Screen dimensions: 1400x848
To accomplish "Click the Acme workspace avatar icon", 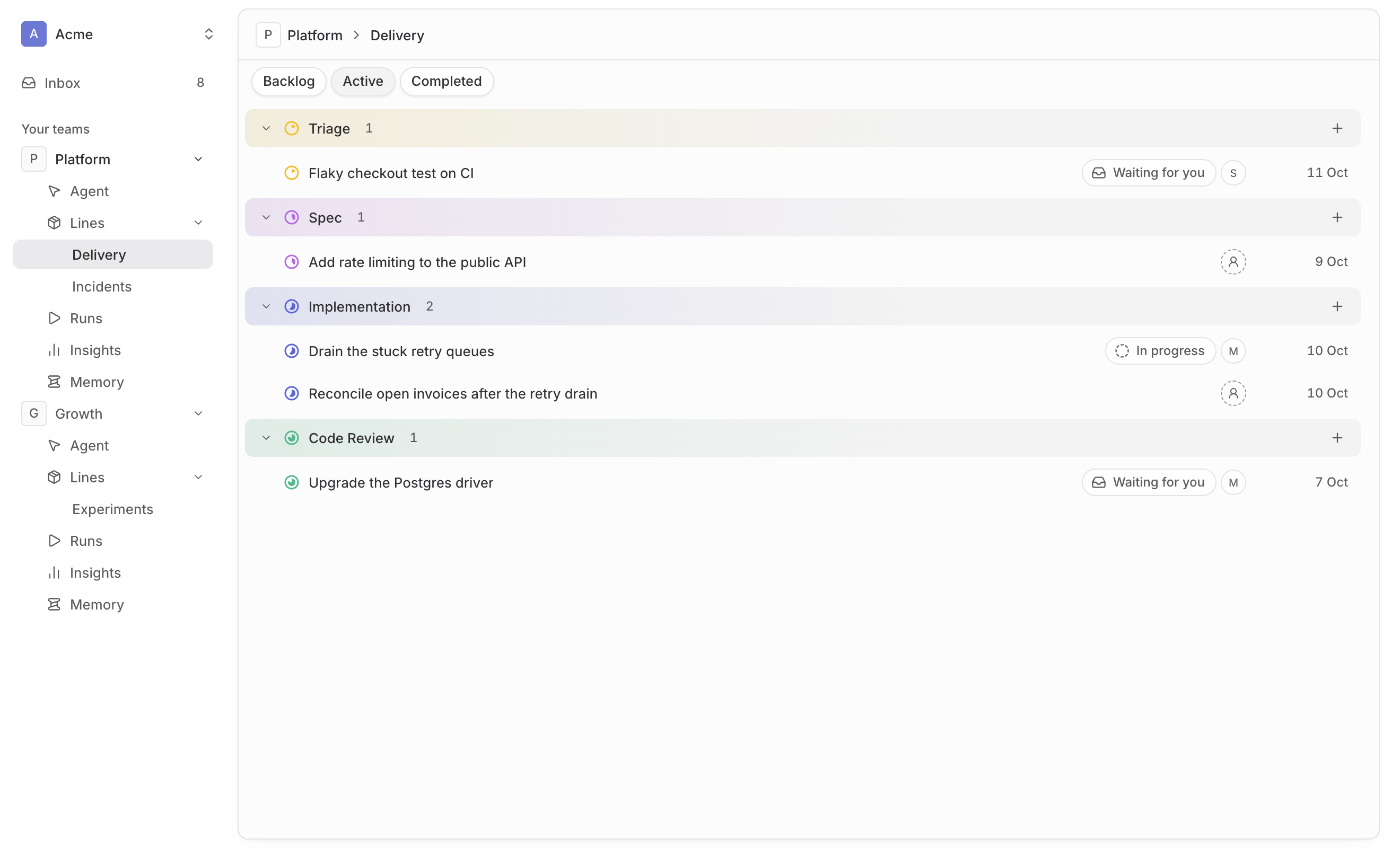I will click(34, 34).
